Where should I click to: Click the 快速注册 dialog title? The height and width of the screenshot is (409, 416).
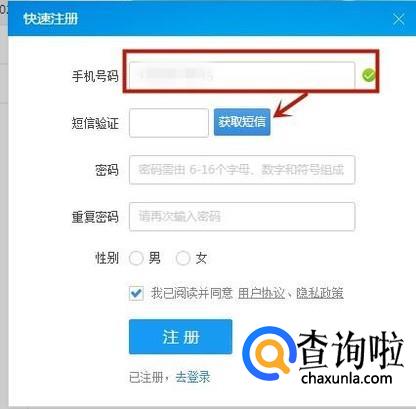pyautogui.click(x=51, y=19)
